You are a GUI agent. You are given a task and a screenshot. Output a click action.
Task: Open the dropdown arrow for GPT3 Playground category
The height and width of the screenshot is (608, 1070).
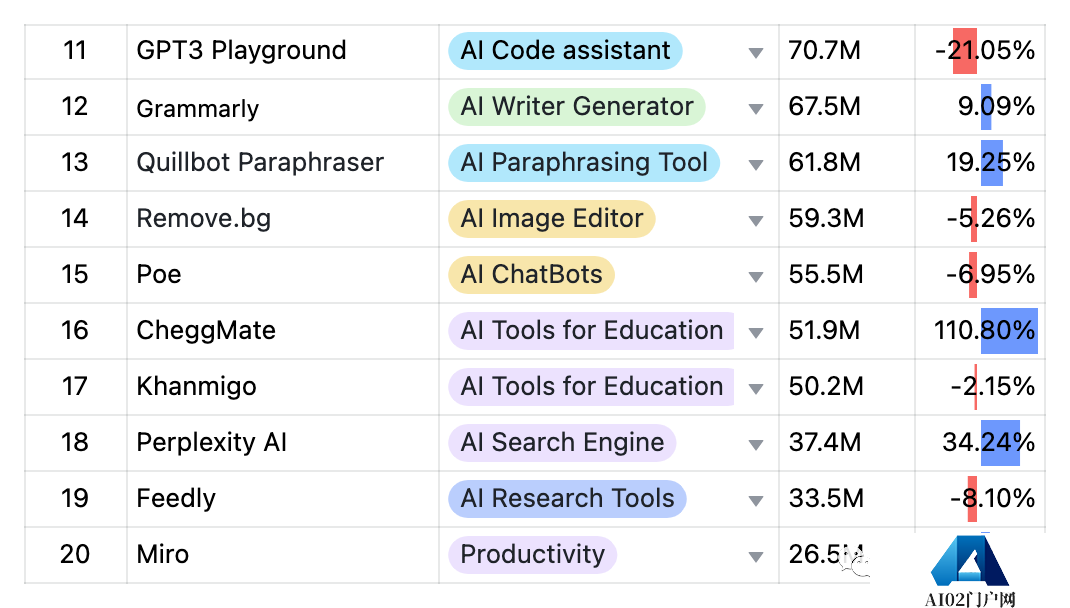[756, 52]
